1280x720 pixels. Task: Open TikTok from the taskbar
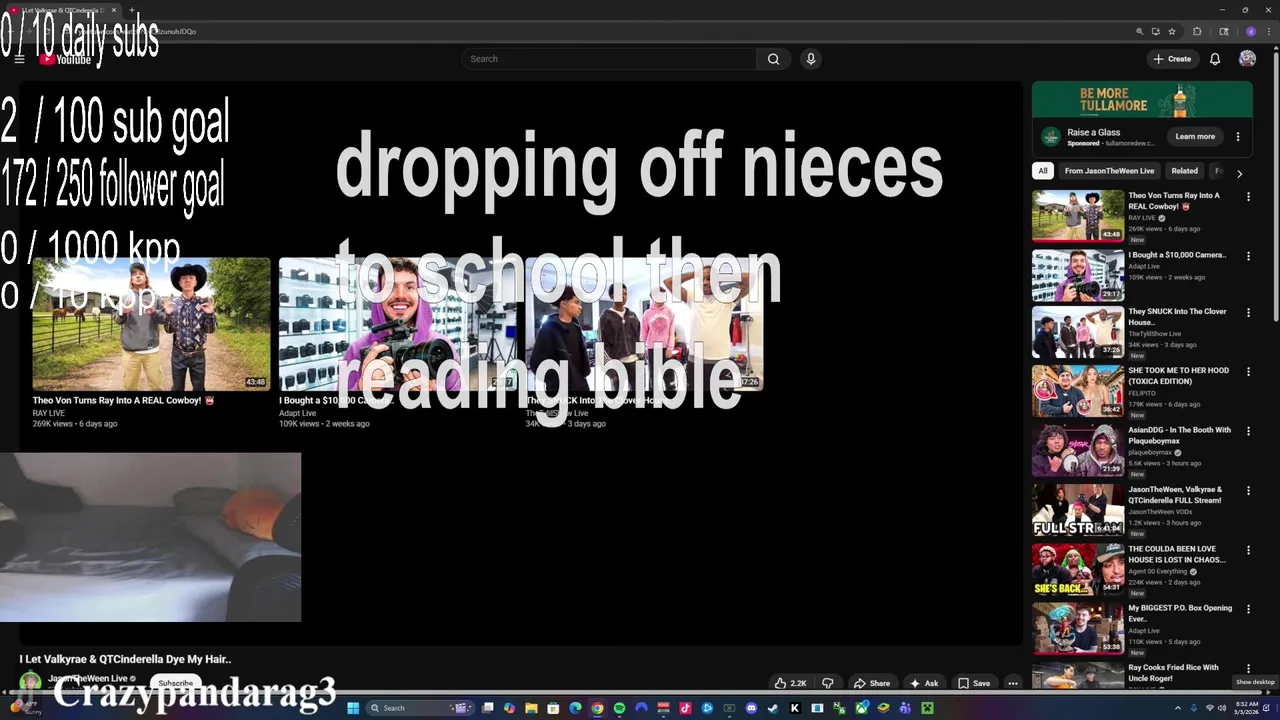coord(685,708)
